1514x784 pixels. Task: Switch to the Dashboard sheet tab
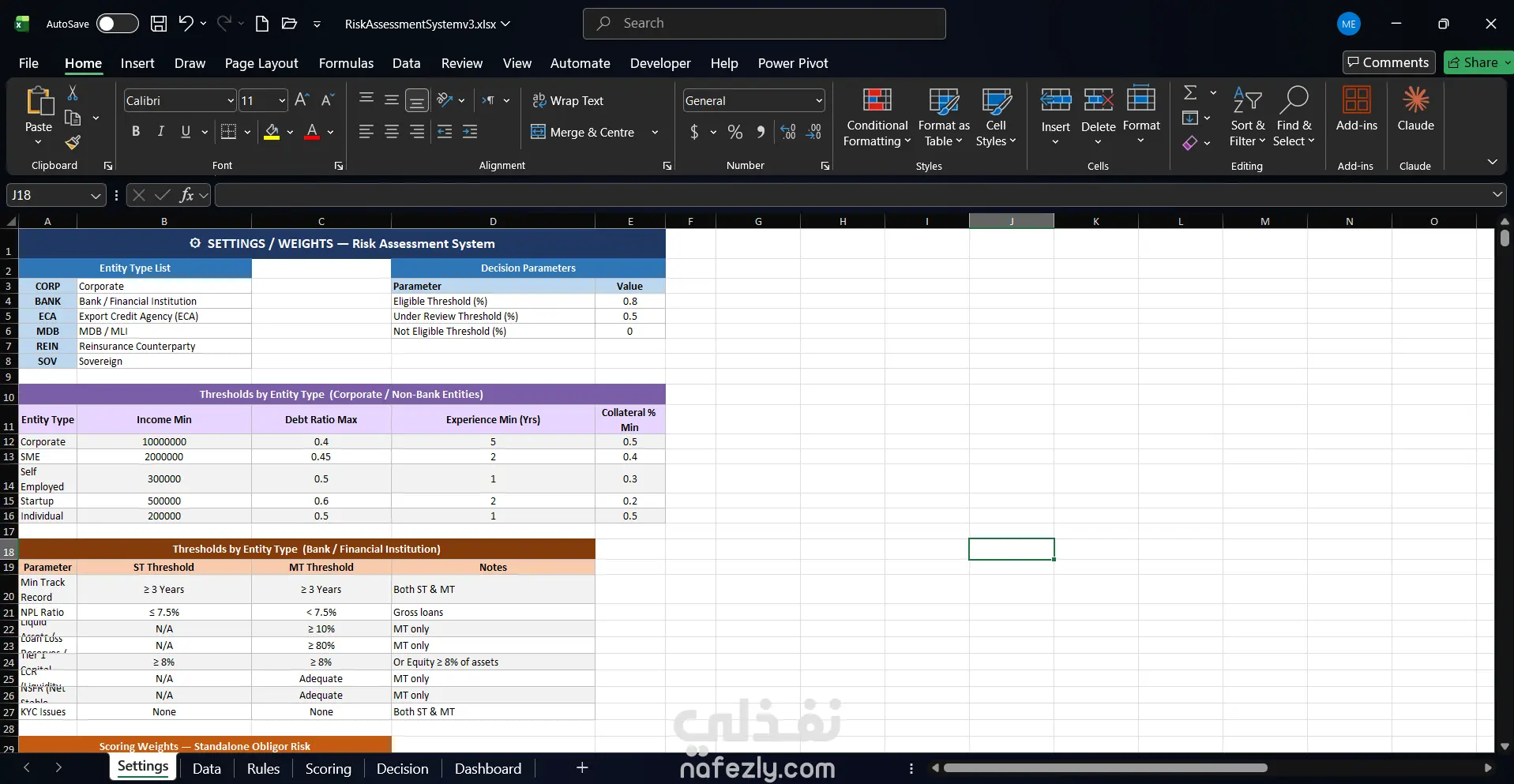(488, 769)
